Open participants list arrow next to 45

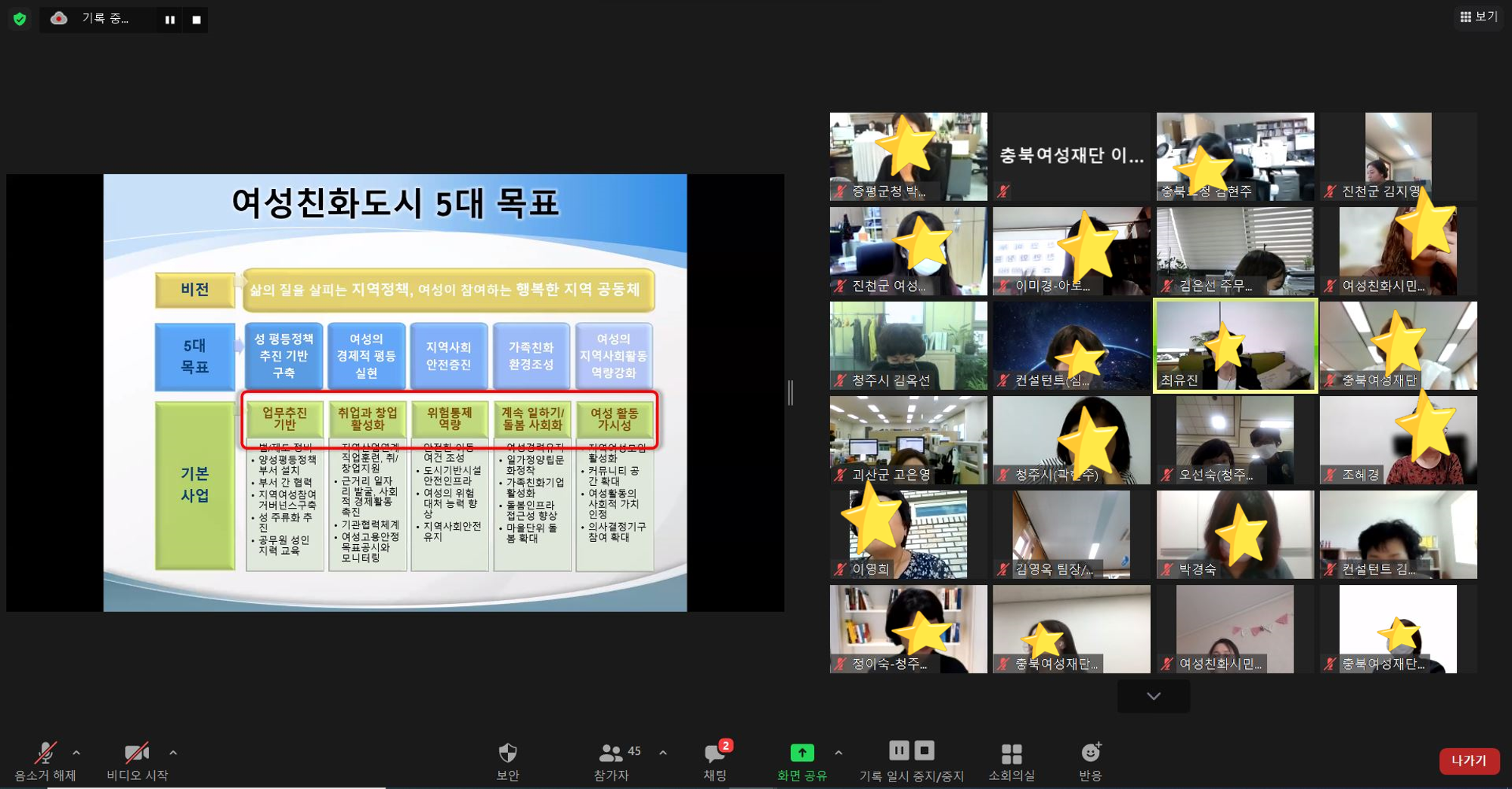pyautogui.click(x=662, y=752)
